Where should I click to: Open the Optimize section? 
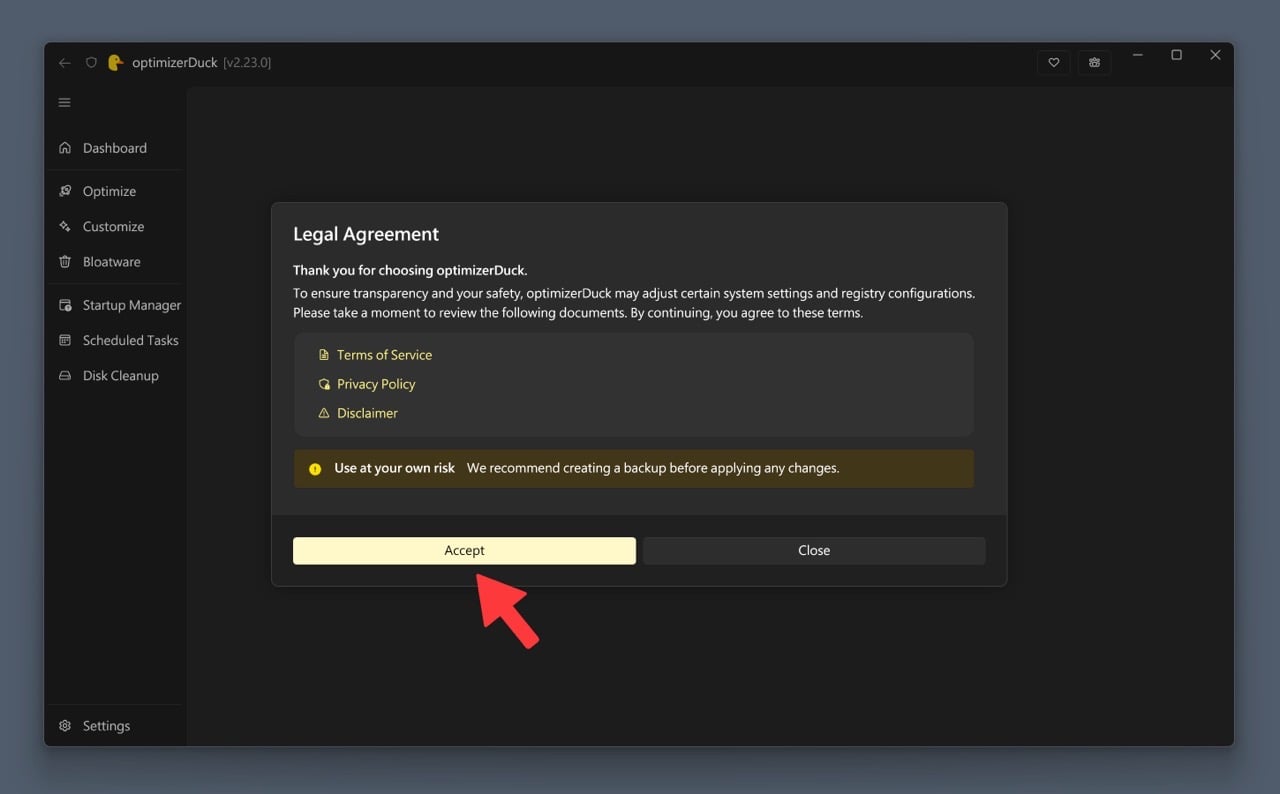114,191
